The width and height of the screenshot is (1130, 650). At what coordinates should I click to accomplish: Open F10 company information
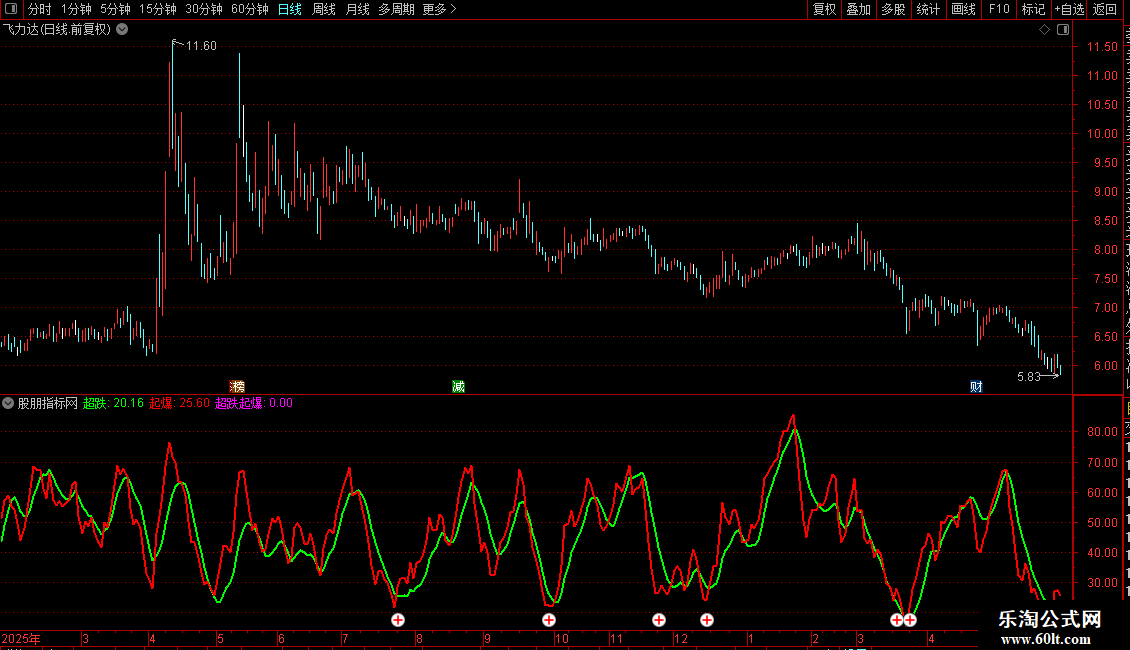pos(999,9)
